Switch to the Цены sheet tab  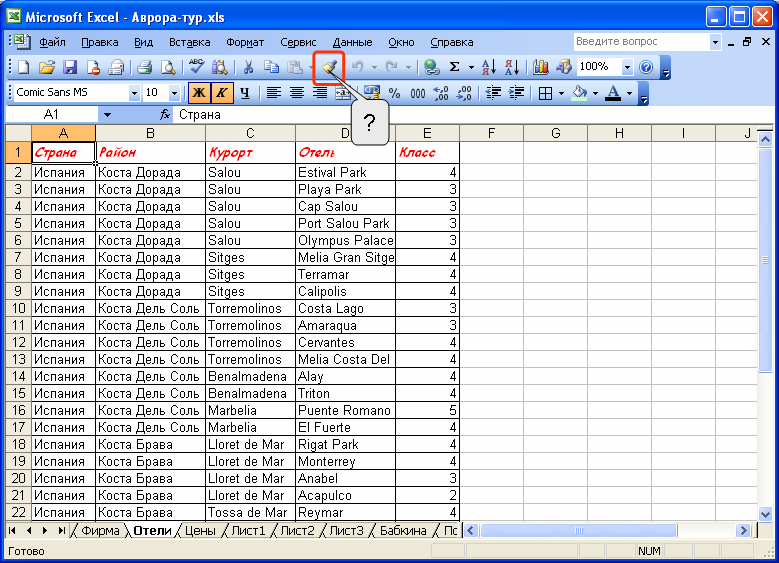tap(199, 531)
